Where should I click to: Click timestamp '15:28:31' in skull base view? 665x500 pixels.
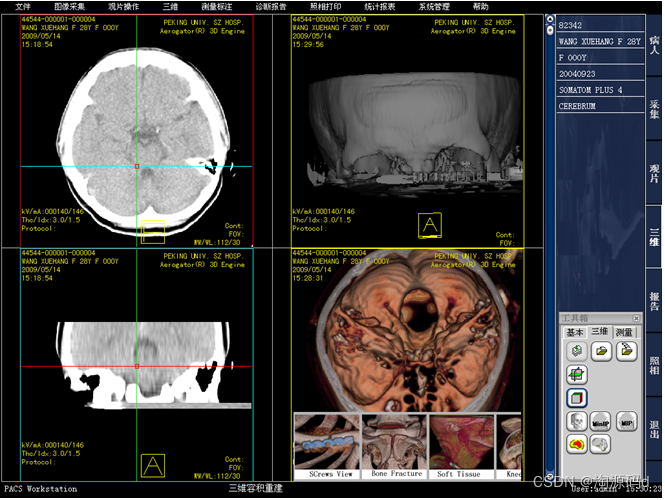(x=308, y=278)
